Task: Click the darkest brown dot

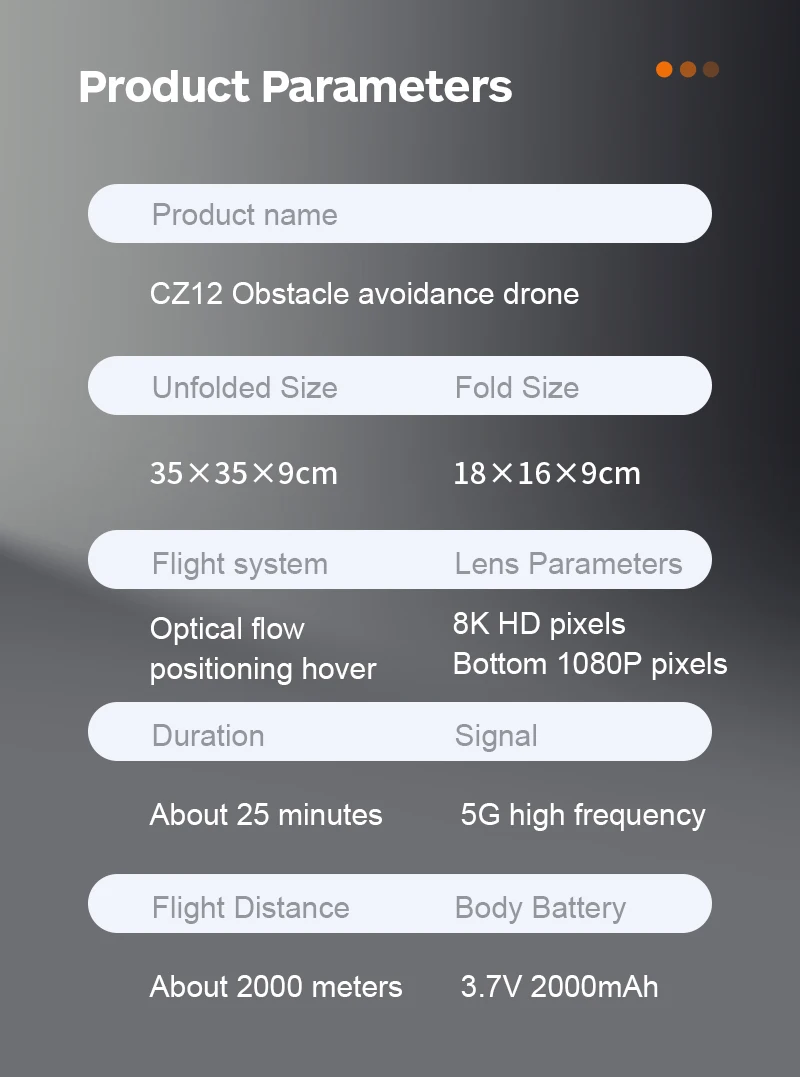Action: click(711, 69)
